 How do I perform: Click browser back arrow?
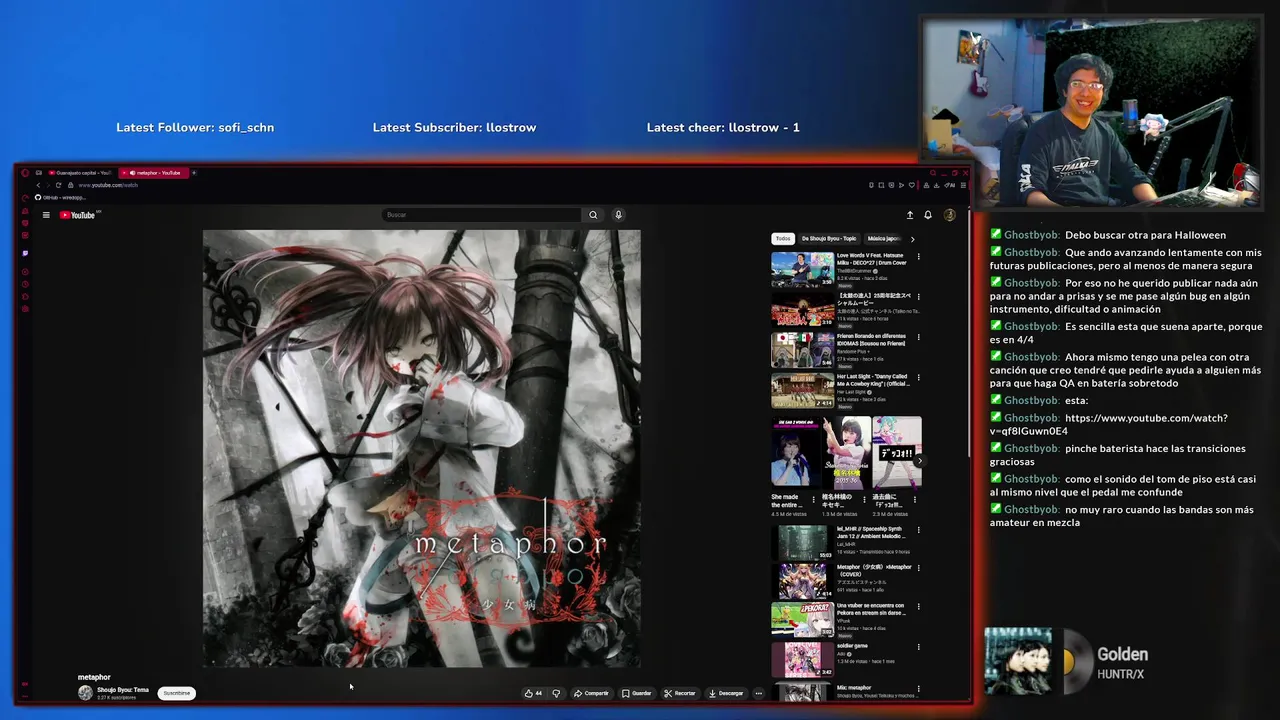(38, 185)
